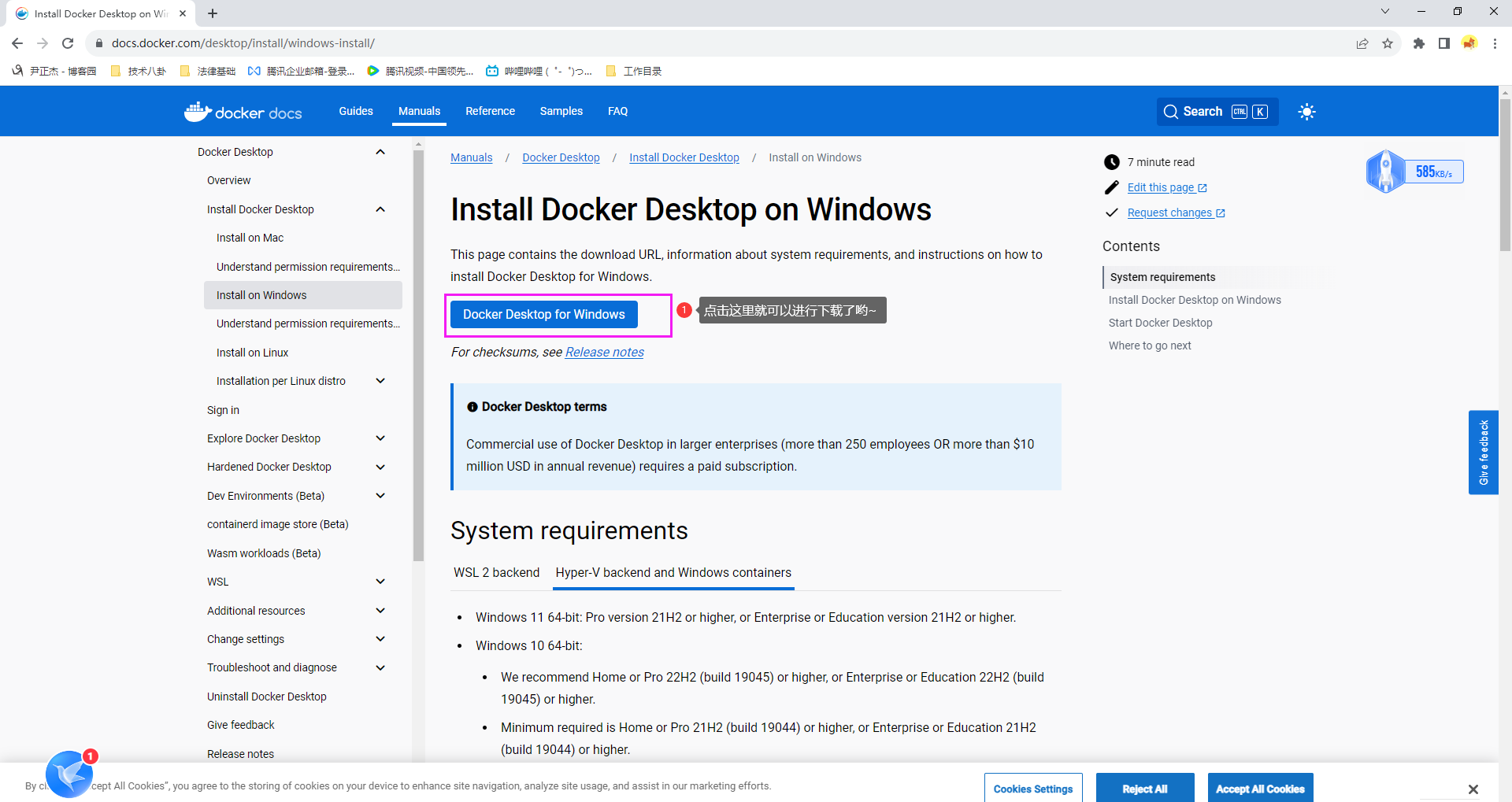Expand the WSL sidebar section
This screenshot has height=802, width=1512.
pos(380,582)
